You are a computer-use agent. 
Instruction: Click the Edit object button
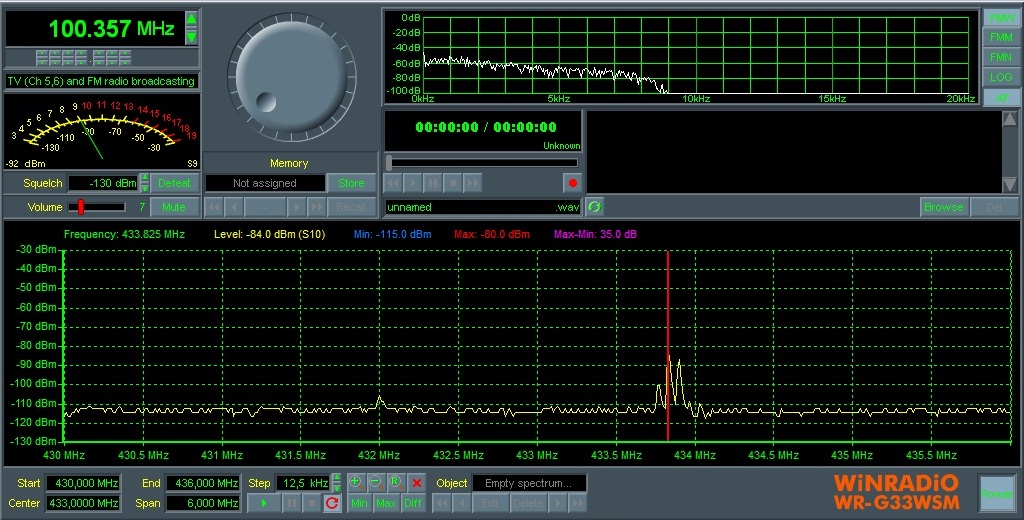point(490,504)
